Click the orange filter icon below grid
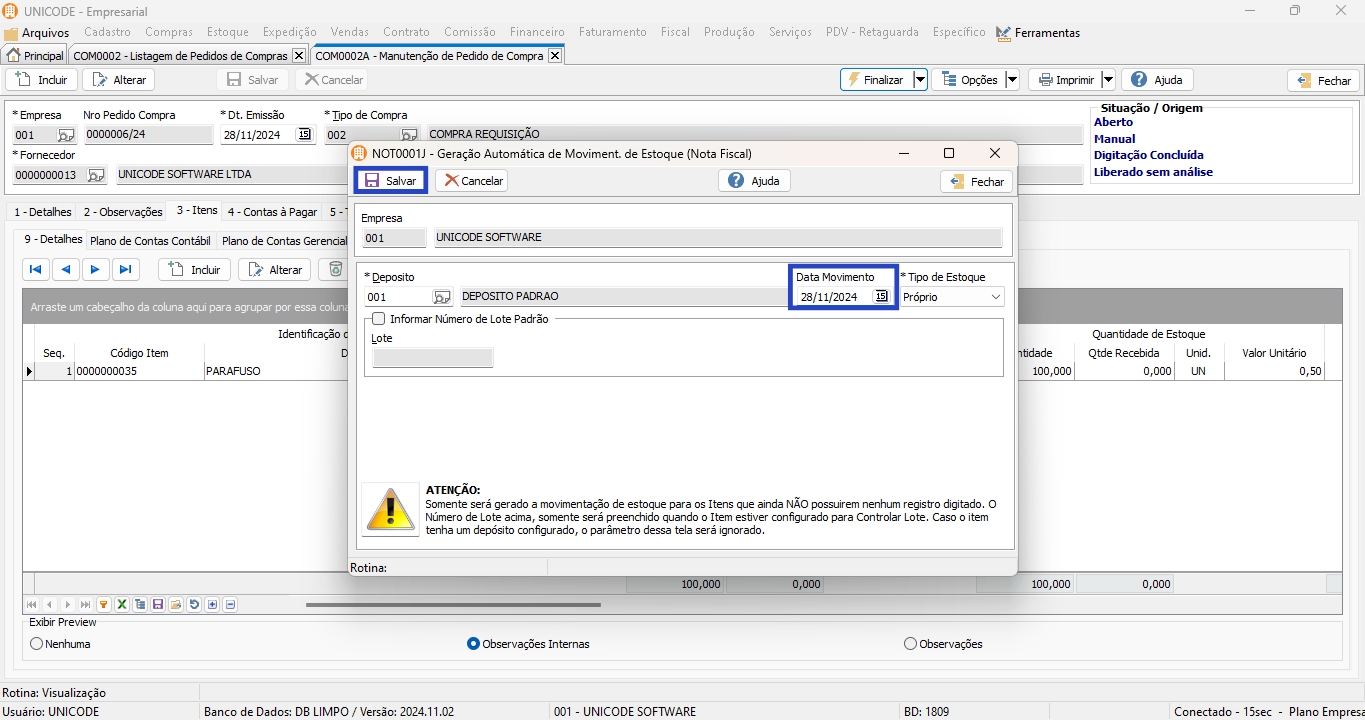This screenshot has width=1365, height=720. pyautogui.click(x=103, y=605)
